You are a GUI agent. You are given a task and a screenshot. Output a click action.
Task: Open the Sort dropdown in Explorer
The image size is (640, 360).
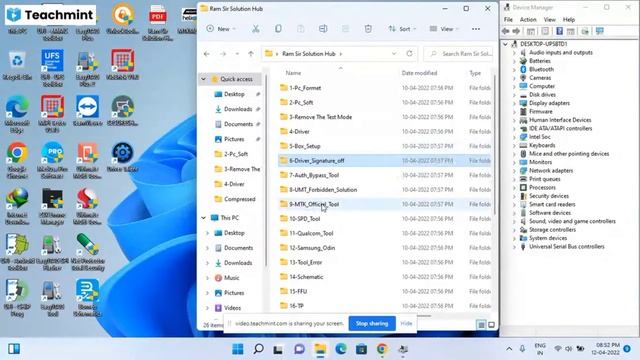point(402,29)
